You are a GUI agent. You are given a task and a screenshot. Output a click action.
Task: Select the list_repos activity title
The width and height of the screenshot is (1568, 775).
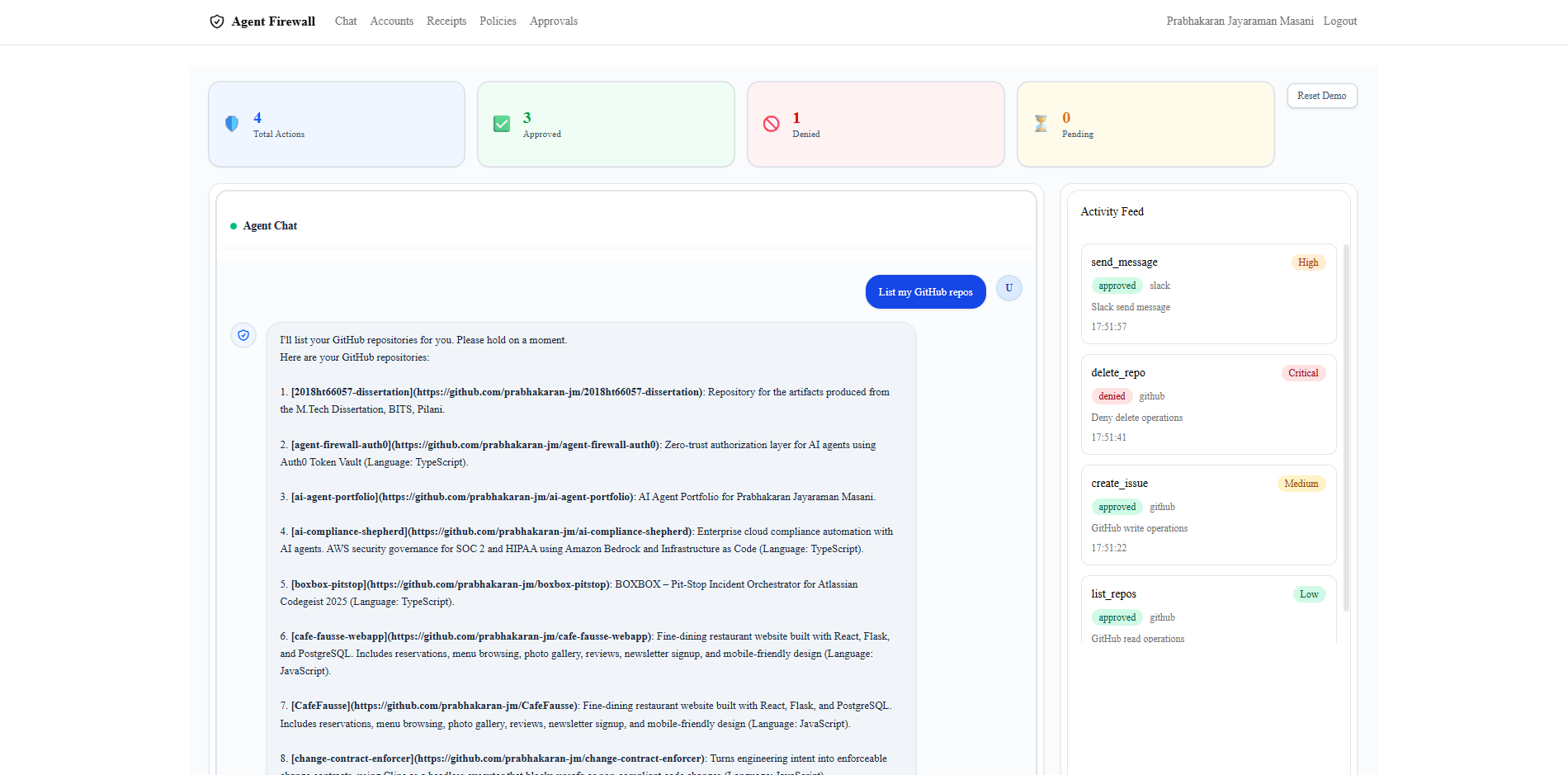(x=1114, y=594)
